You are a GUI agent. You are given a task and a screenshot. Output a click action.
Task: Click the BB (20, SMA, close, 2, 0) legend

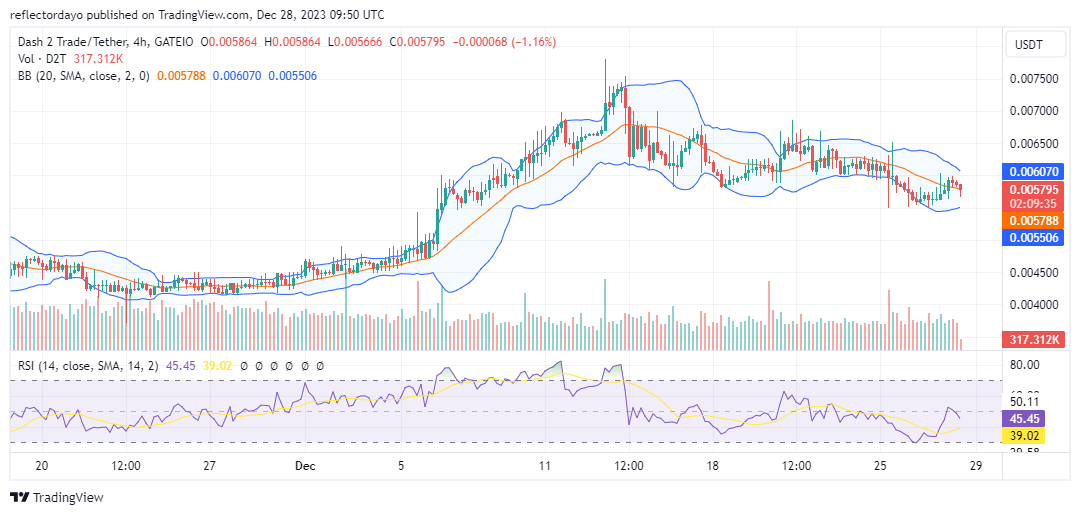pyautogui.click(x=83, y=76)
